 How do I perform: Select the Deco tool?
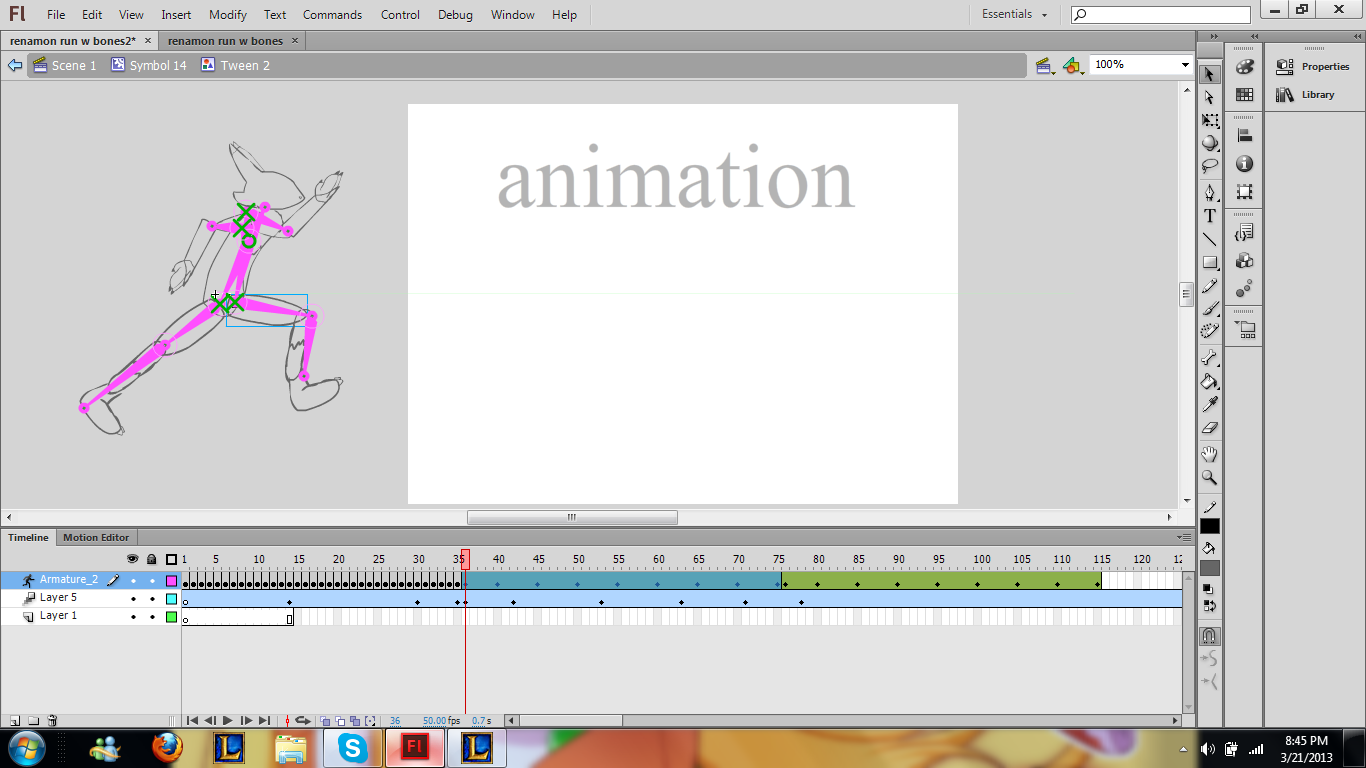coord(1209,332)
